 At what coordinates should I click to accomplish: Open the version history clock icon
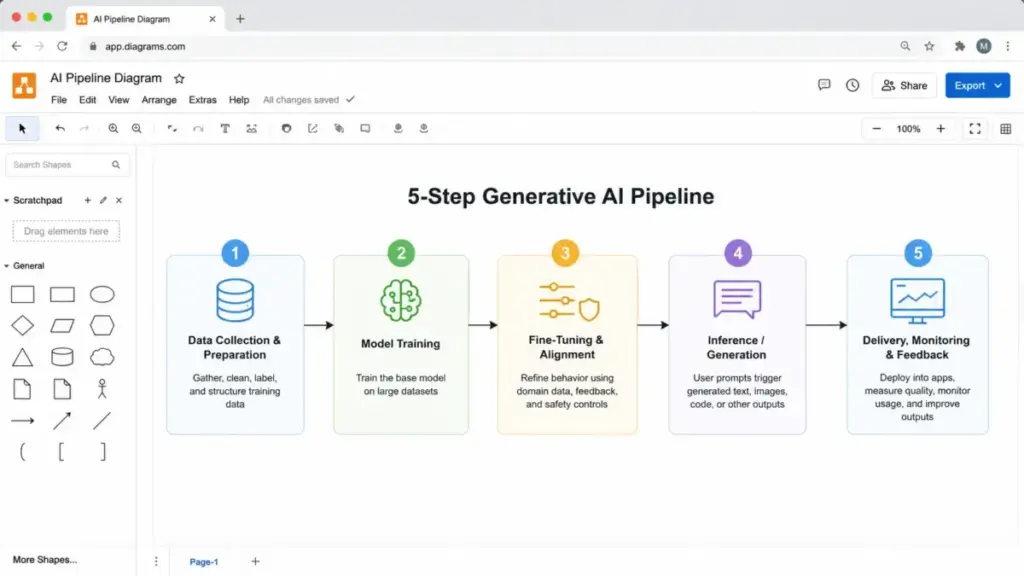click(x=852, y=85)
